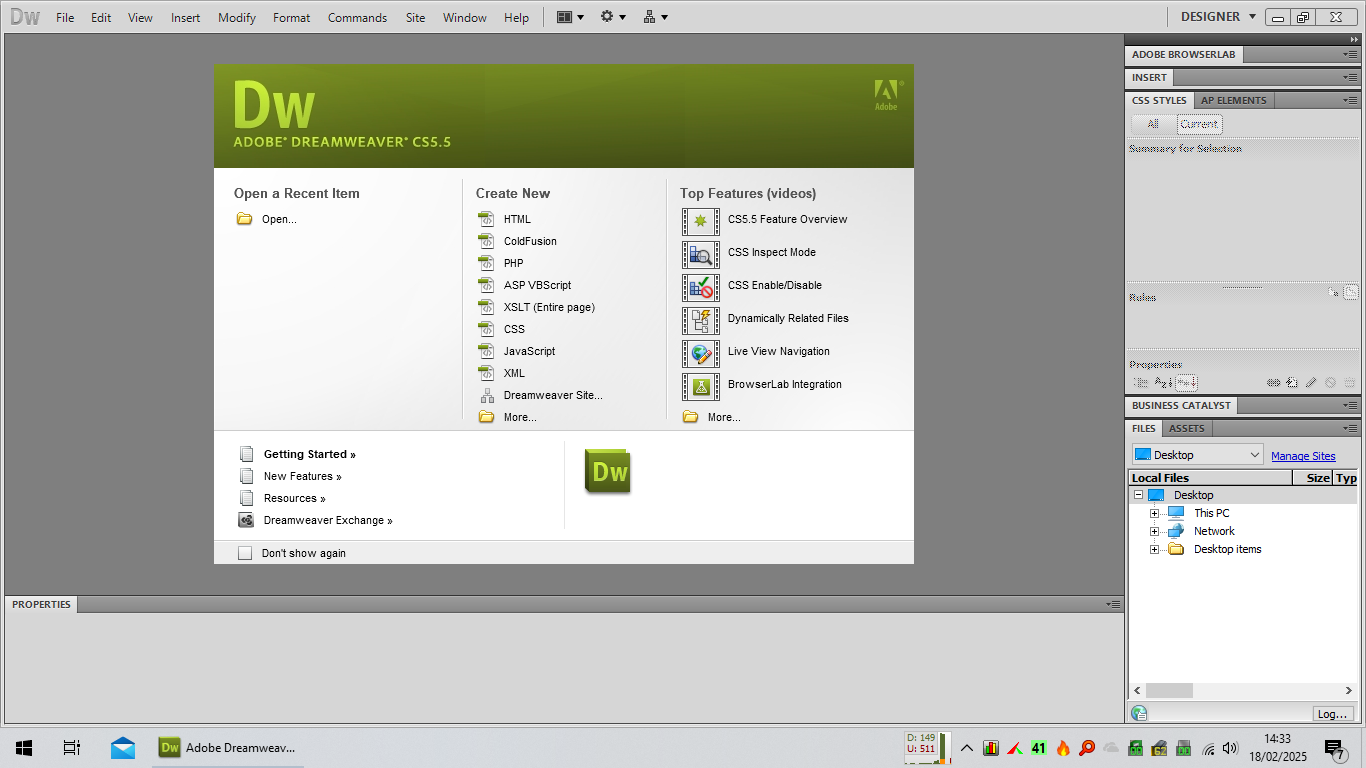
Task: Switch CSS Styles to Current mode
Action: click(x=1199, y=124)
